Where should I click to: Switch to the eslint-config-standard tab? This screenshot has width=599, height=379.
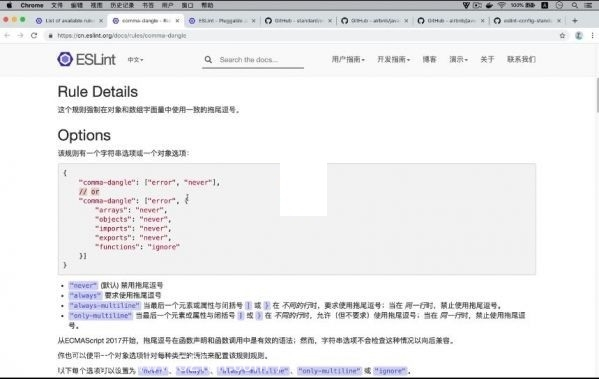[528, 21]
